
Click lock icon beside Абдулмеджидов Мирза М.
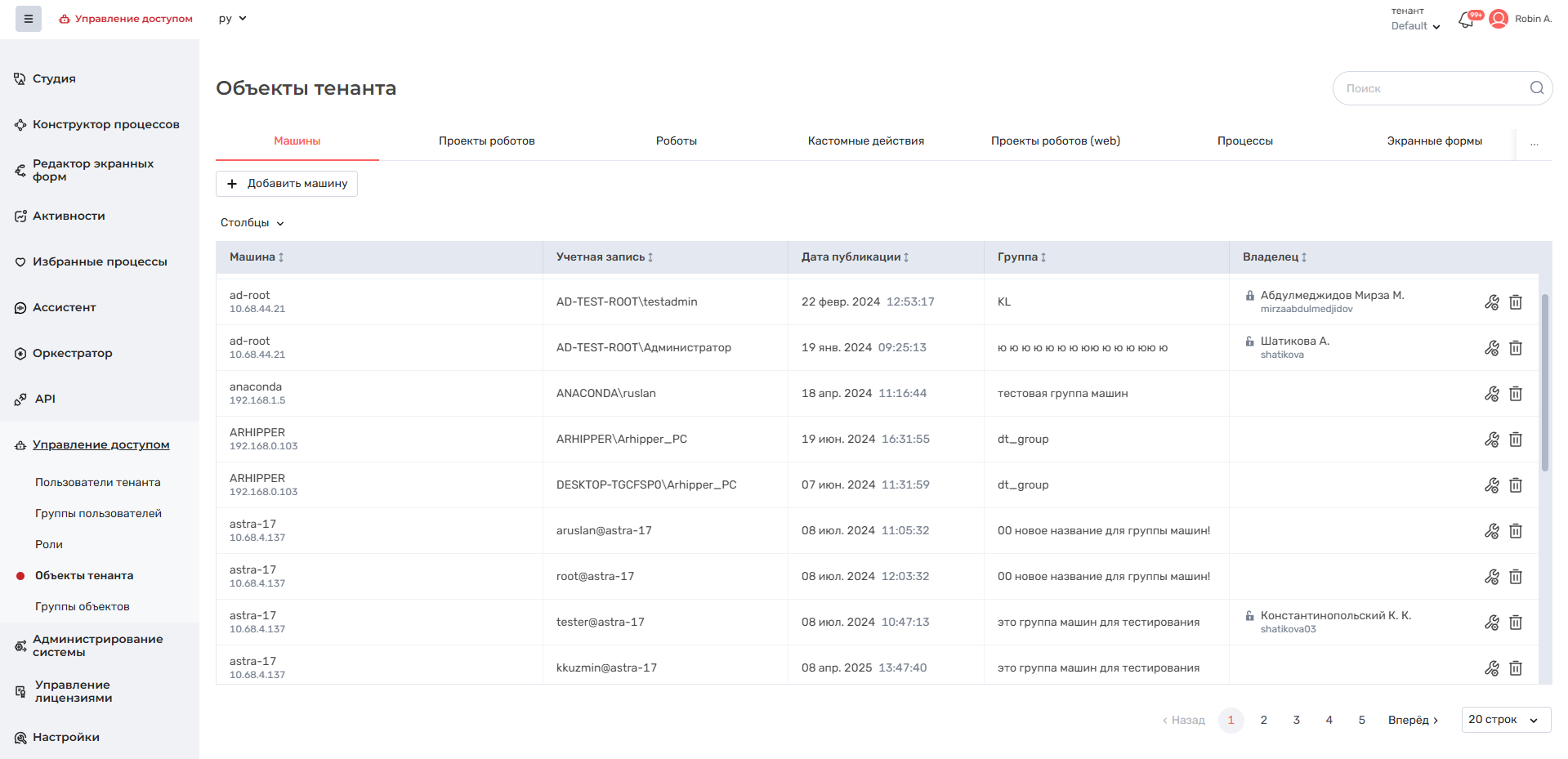[1249, 296]
